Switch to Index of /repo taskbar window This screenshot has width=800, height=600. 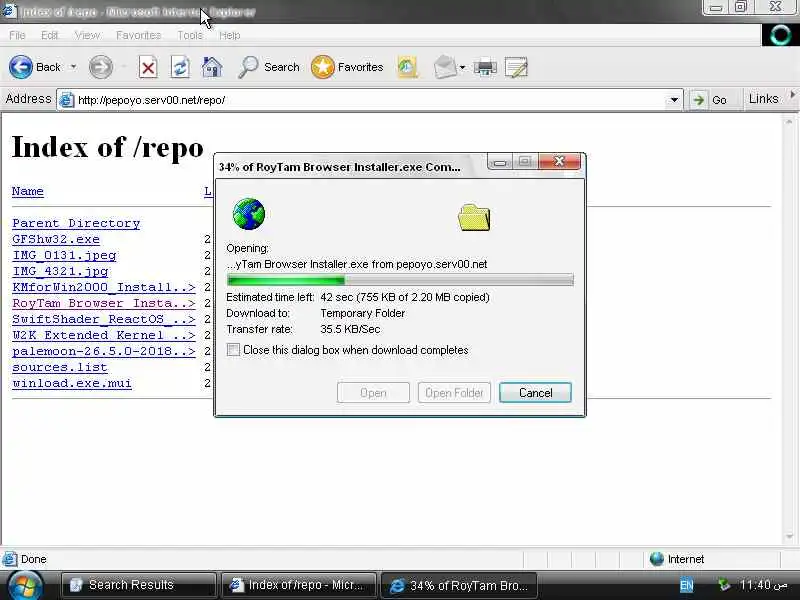(299, 585)
